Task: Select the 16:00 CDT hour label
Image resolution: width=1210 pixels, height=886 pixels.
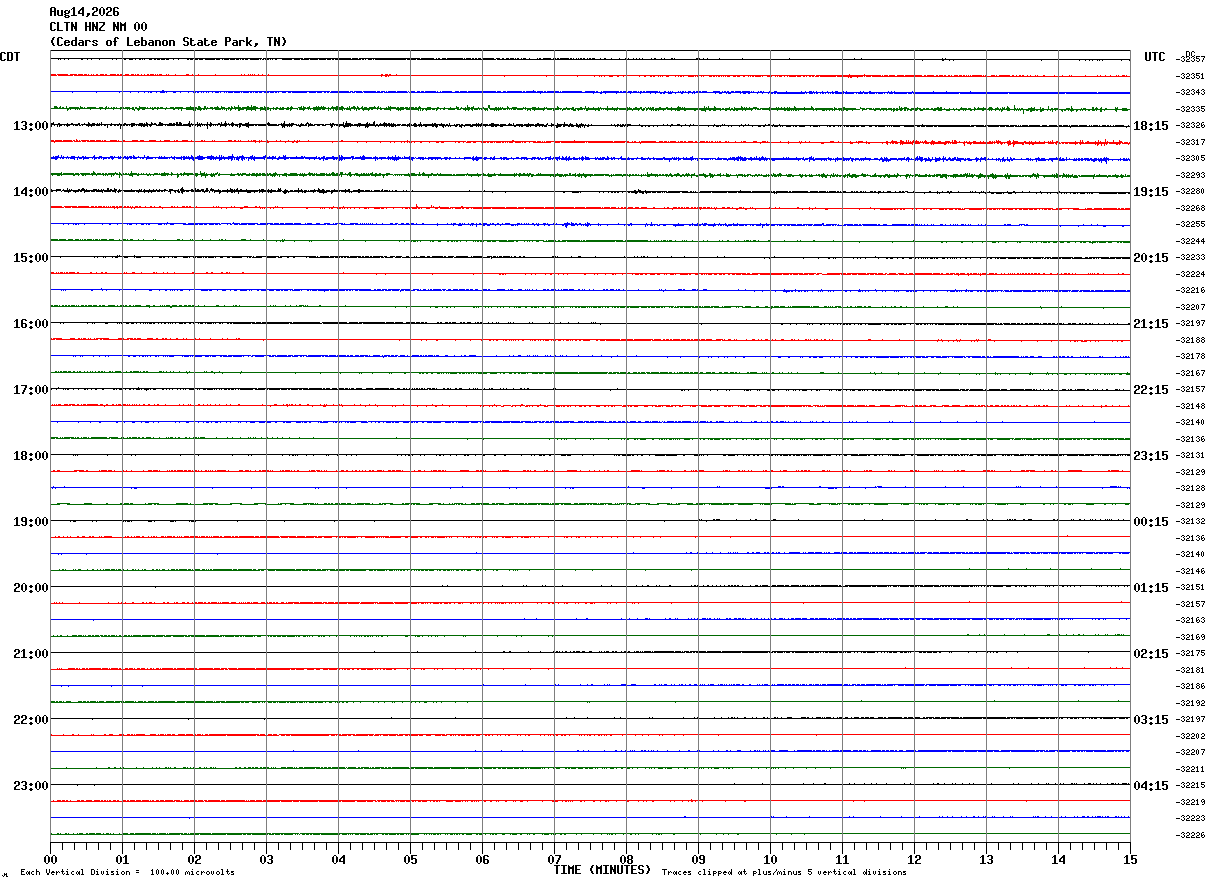Action: pyautogui.click(x=30, y=324)
